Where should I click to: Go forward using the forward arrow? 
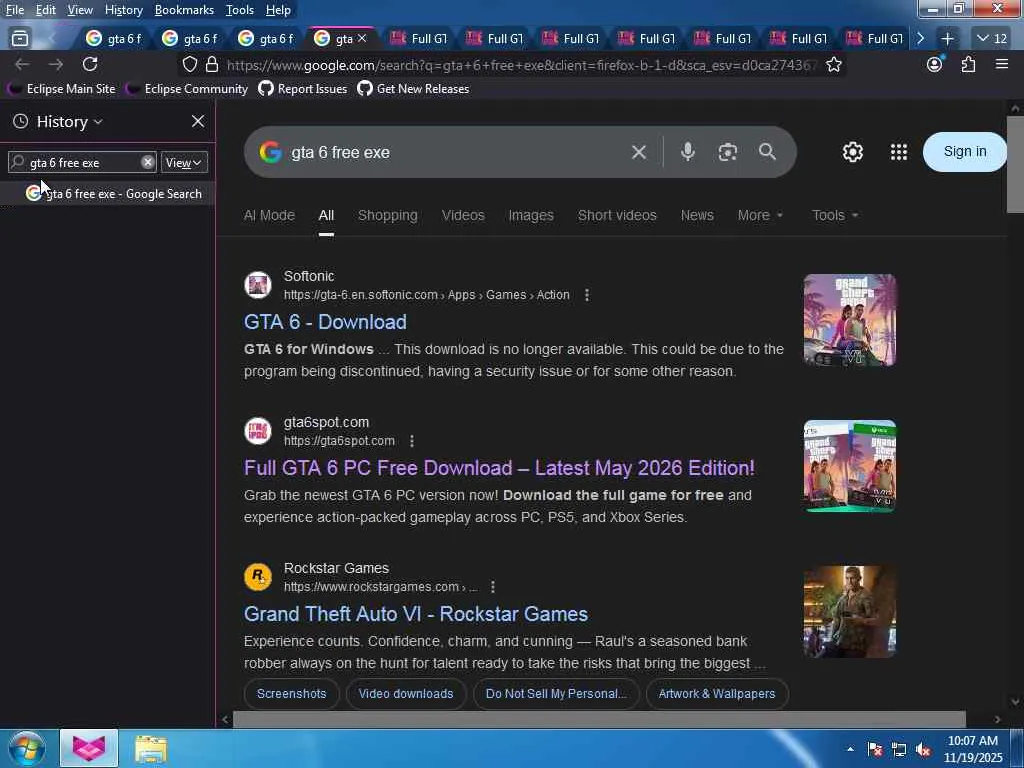pyautogui.click(x=56, y=64)
